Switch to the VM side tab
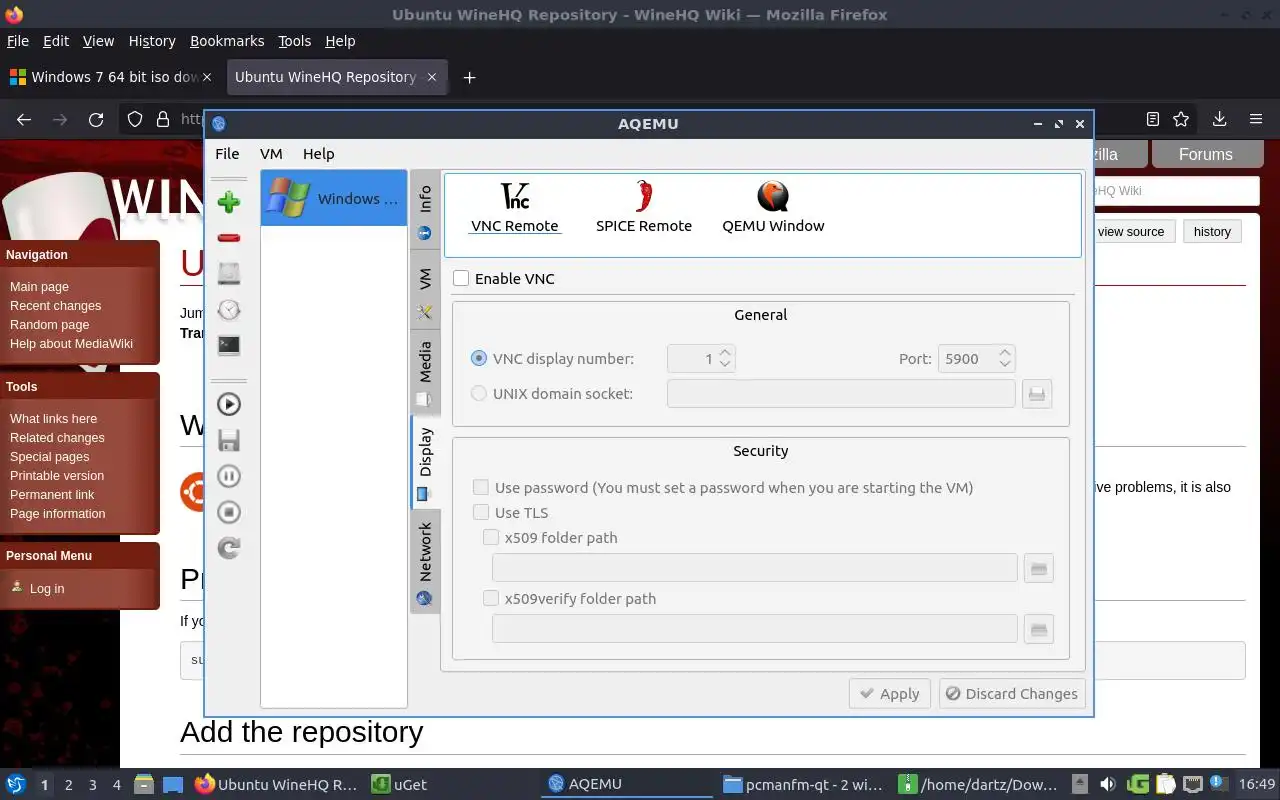 (425, 292)
